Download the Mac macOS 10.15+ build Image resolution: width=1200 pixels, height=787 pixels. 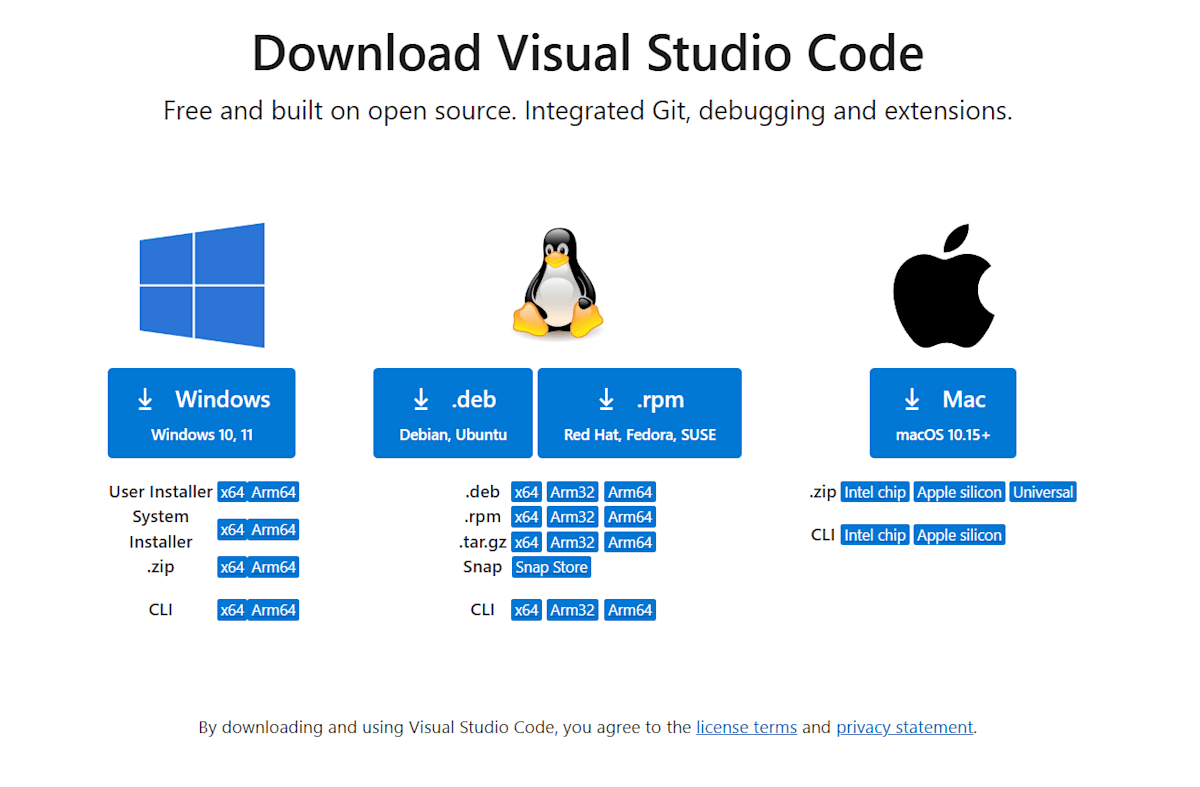point(943,413)
